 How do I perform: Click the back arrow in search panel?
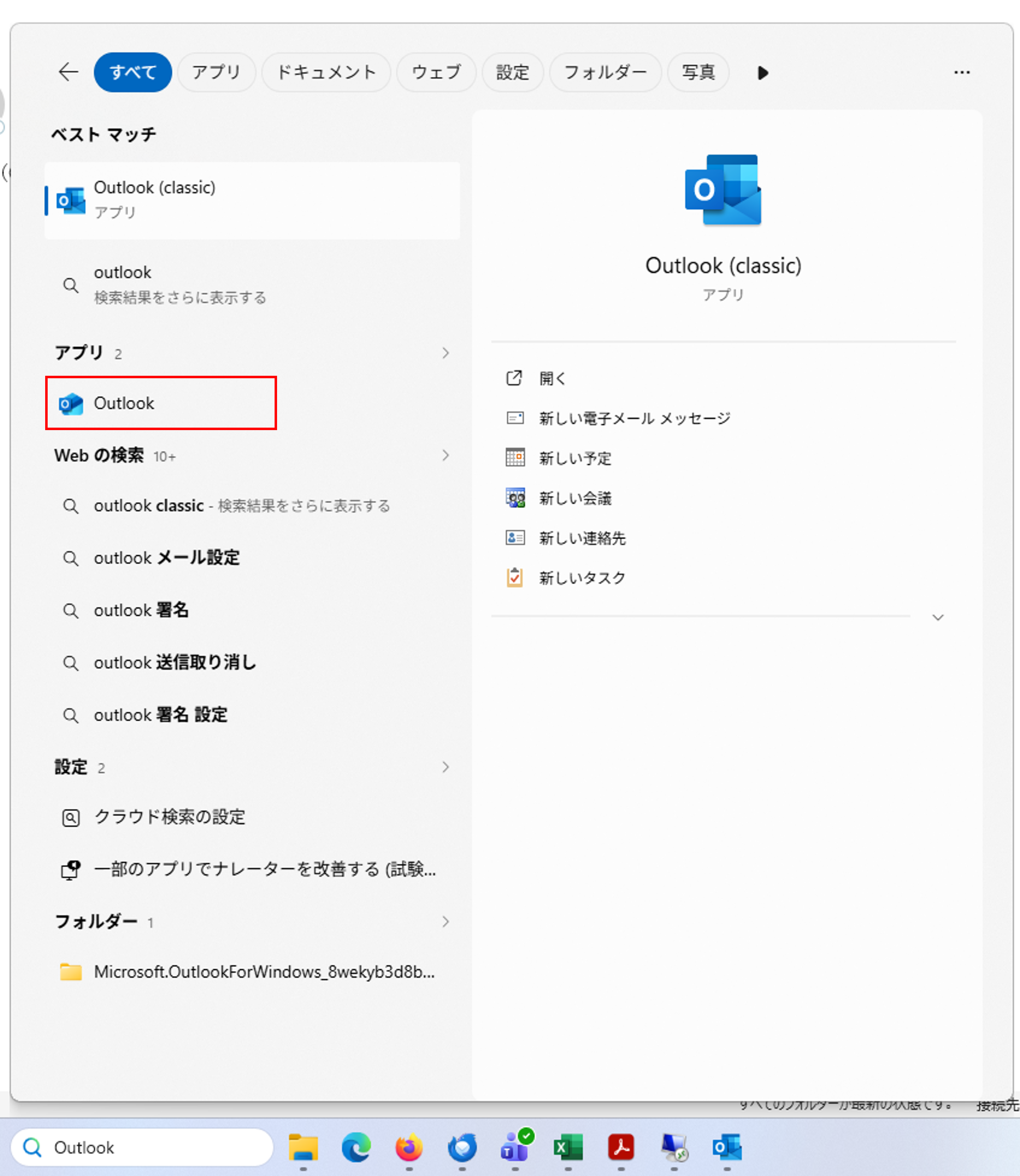click(68, 72)
